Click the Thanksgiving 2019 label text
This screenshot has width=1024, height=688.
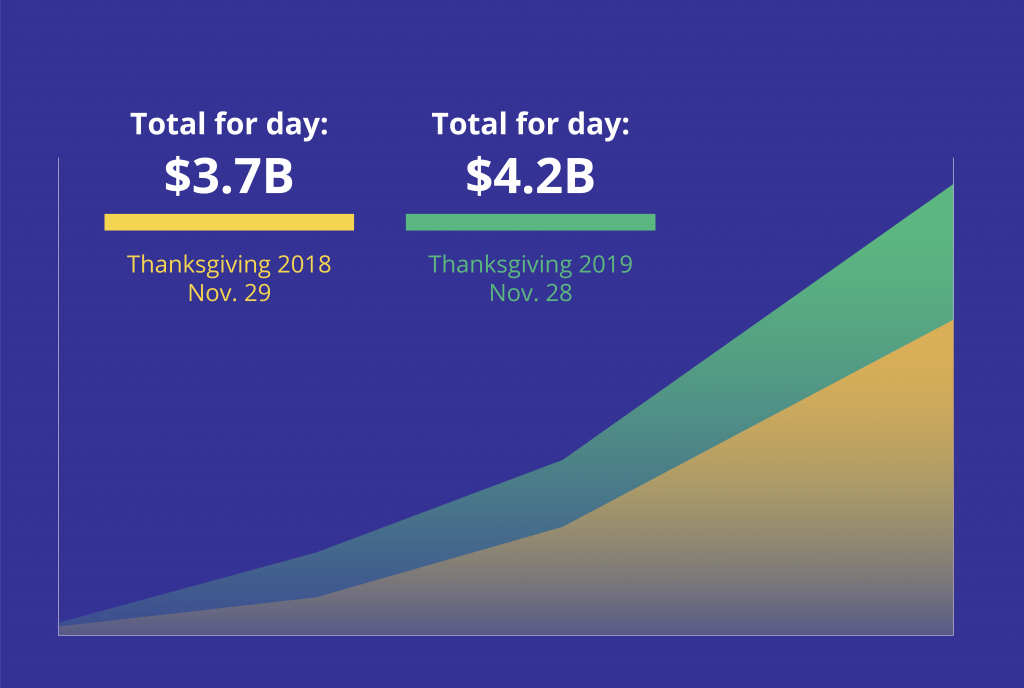tap(530, 265)
